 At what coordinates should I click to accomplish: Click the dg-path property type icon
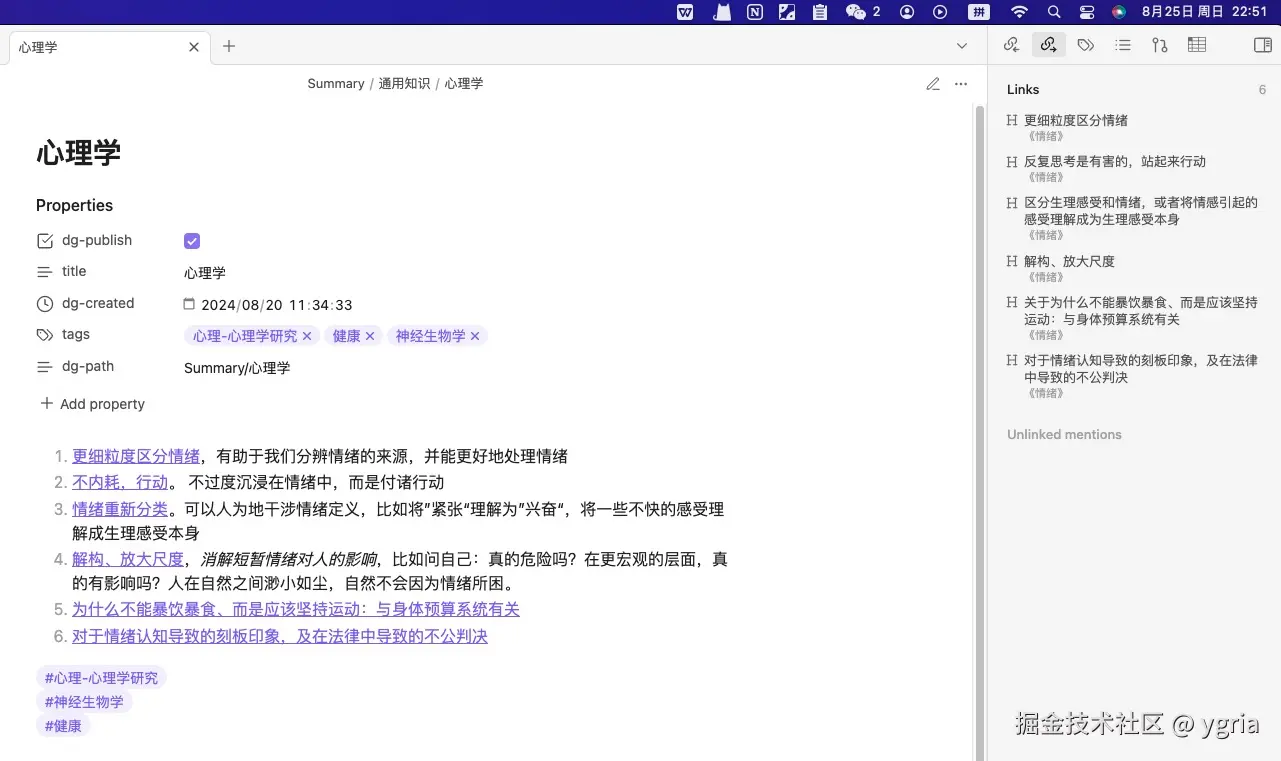point(44,367)
